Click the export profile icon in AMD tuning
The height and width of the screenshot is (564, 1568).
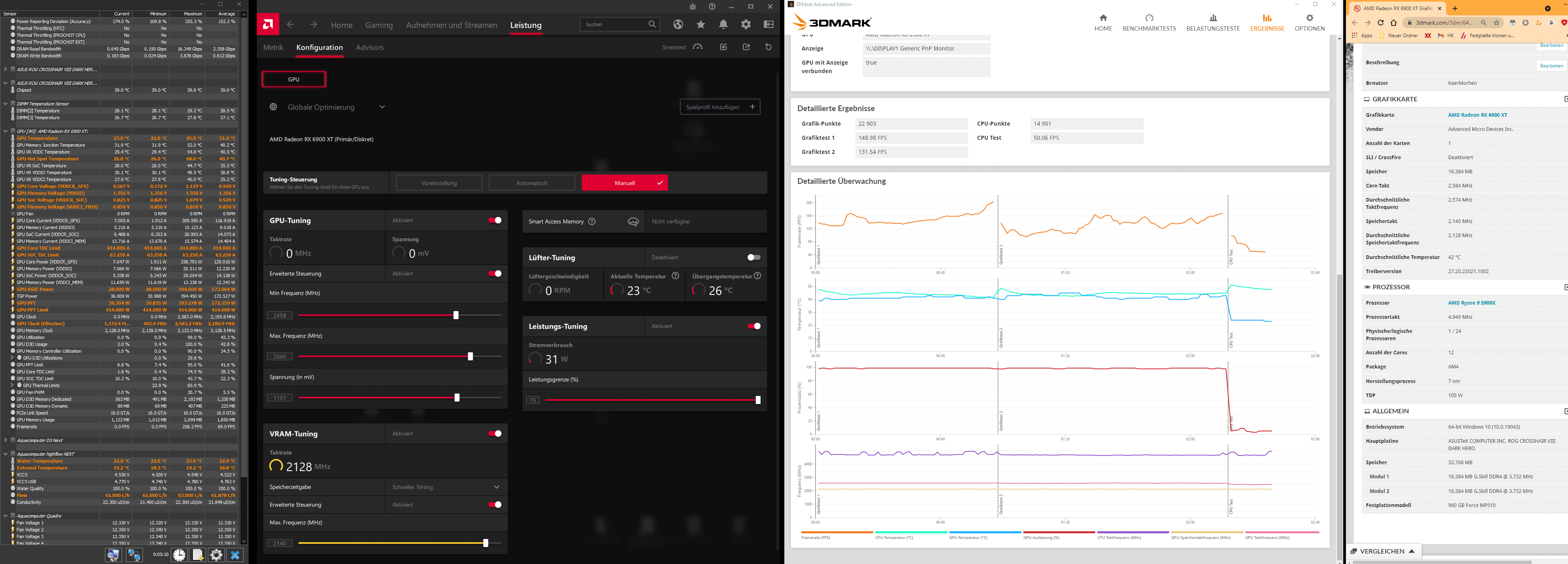pos(746,47)
